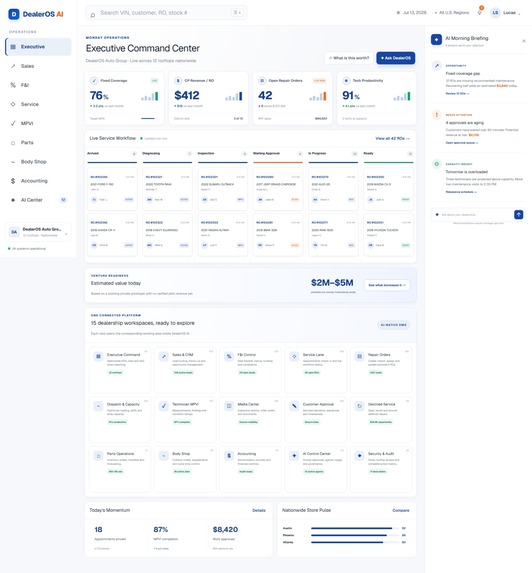532x573 pixels.
Task: Click the Fixed coverage gap wrench icon
Action: point(436,66)
